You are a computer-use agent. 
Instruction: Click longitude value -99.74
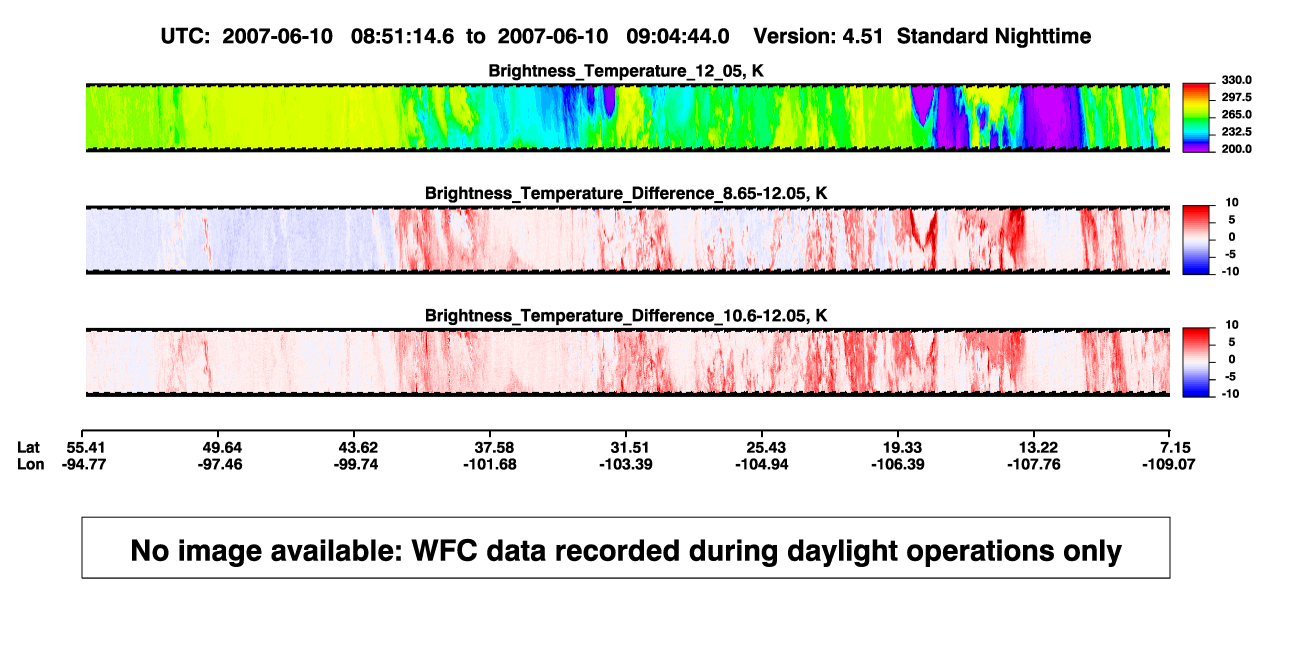pos(357,464)
